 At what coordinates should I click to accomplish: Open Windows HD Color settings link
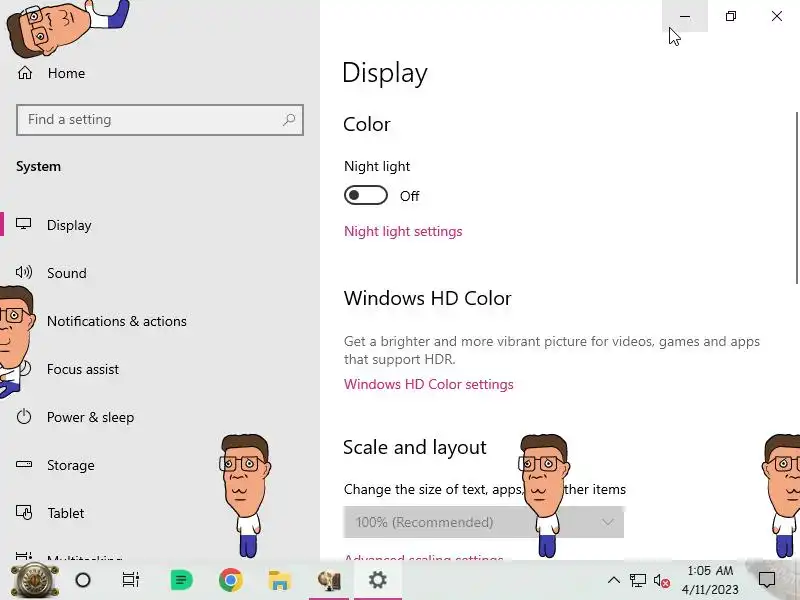tap(429, 384)
